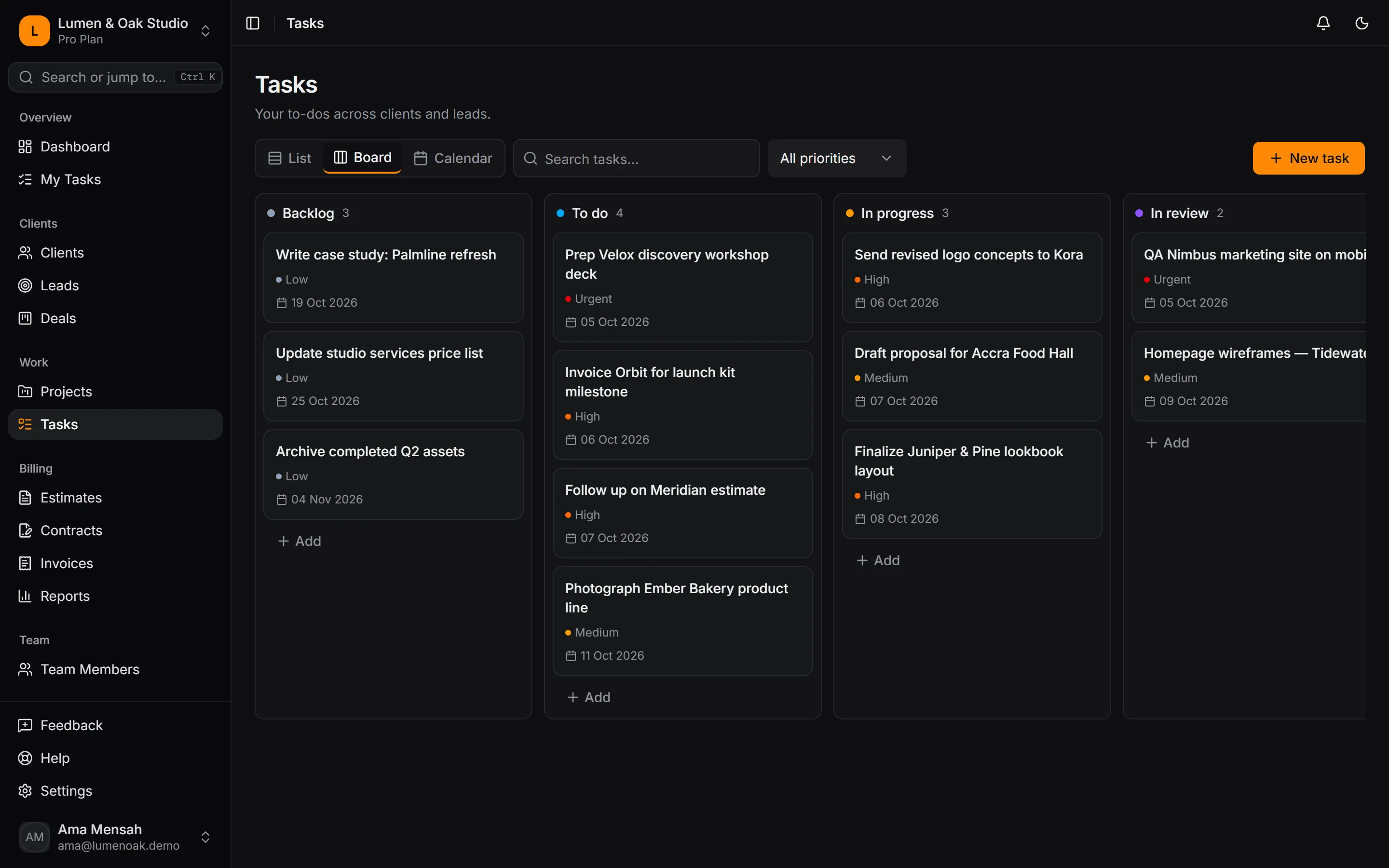Click the New task button
Viewport: 1389px width, 868px height.
point(1308,158)
